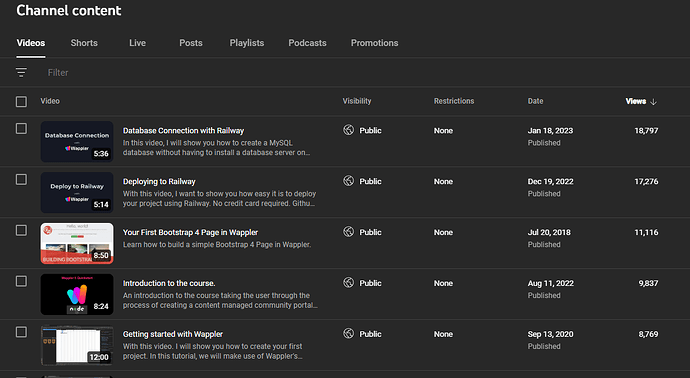Click the globe icon on Introduction to the course row
Viewport: 690px width, 378px height.
point(349,283)
